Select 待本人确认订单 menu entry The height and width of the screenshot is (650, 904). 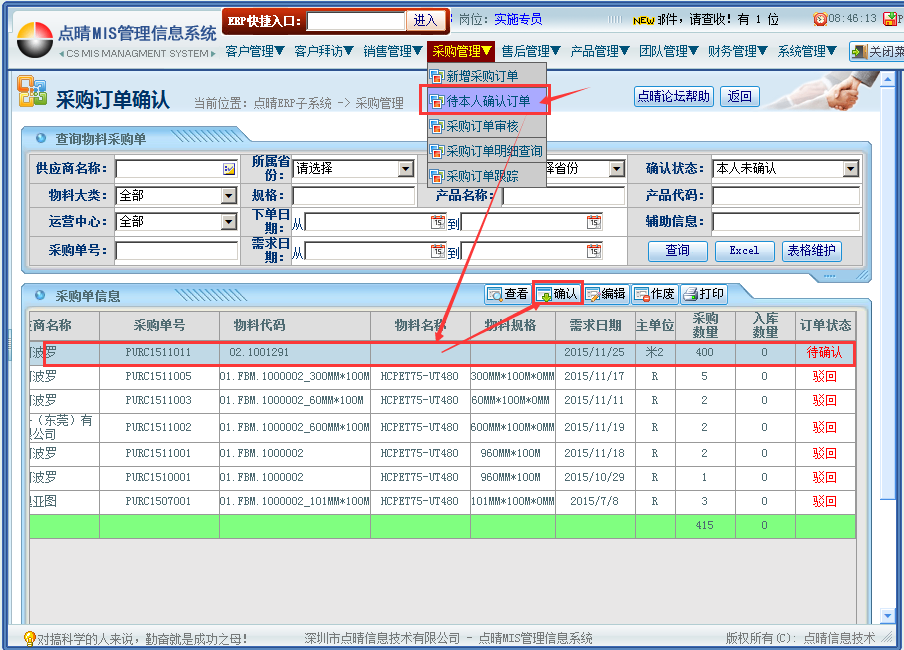[x=487, y=100]
